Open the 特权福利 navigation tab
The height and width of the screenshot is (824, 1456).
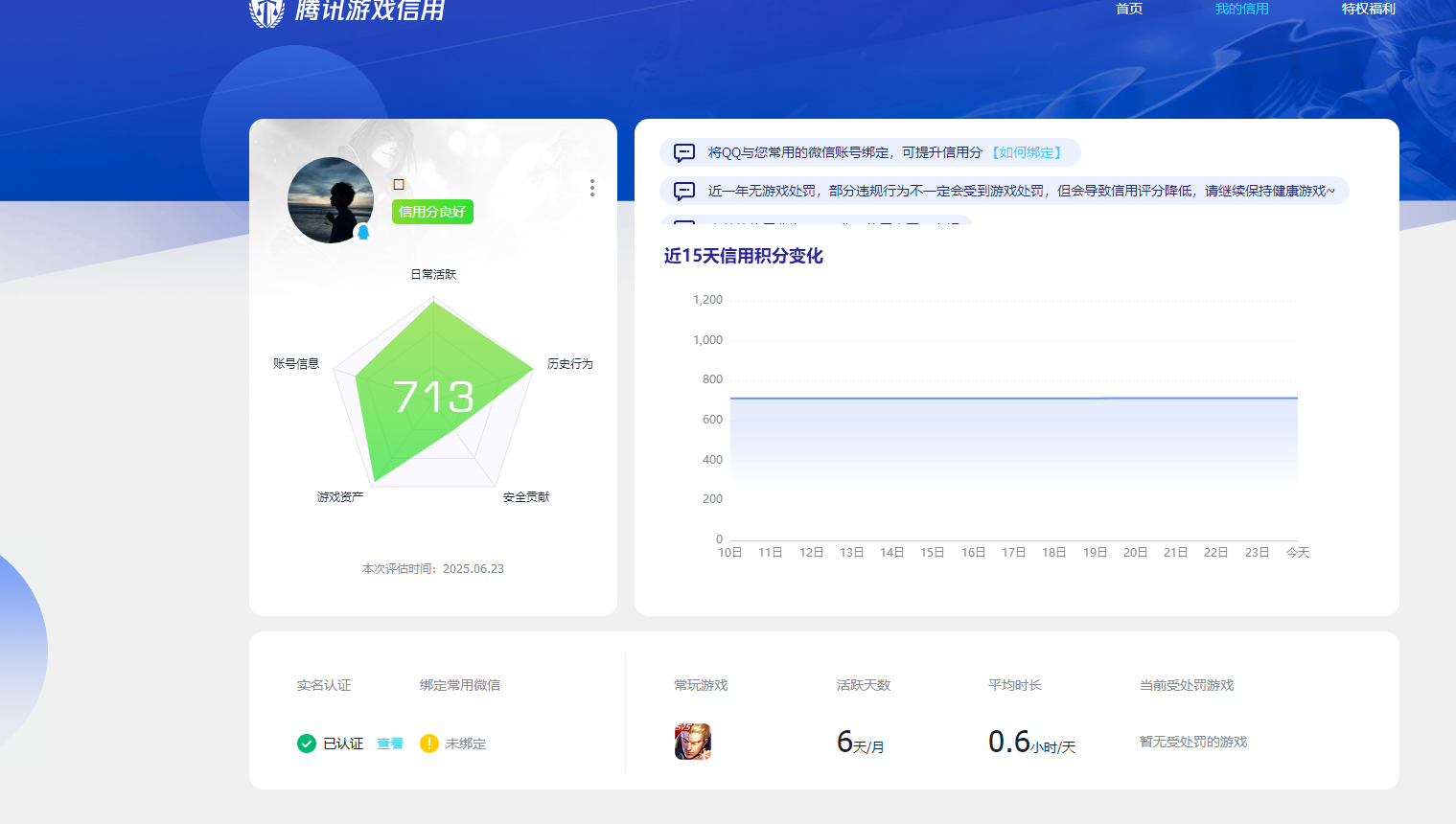pyautogui.click(x=1369, y=9)
